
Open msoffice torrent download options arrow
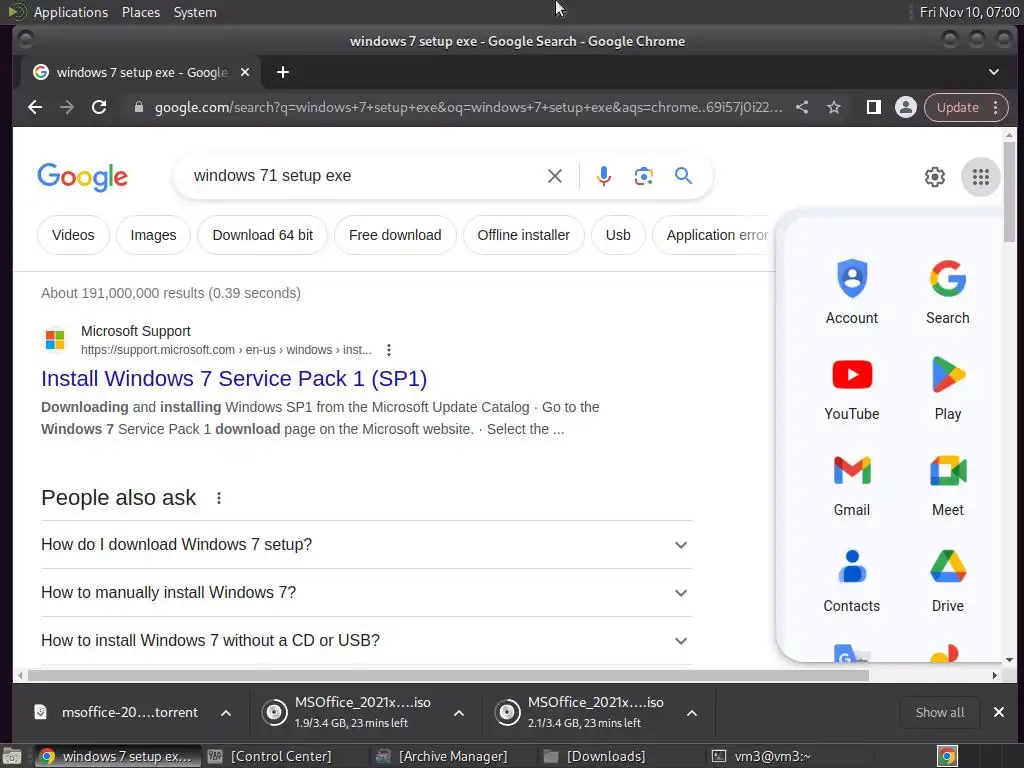[x=225, y=712]
